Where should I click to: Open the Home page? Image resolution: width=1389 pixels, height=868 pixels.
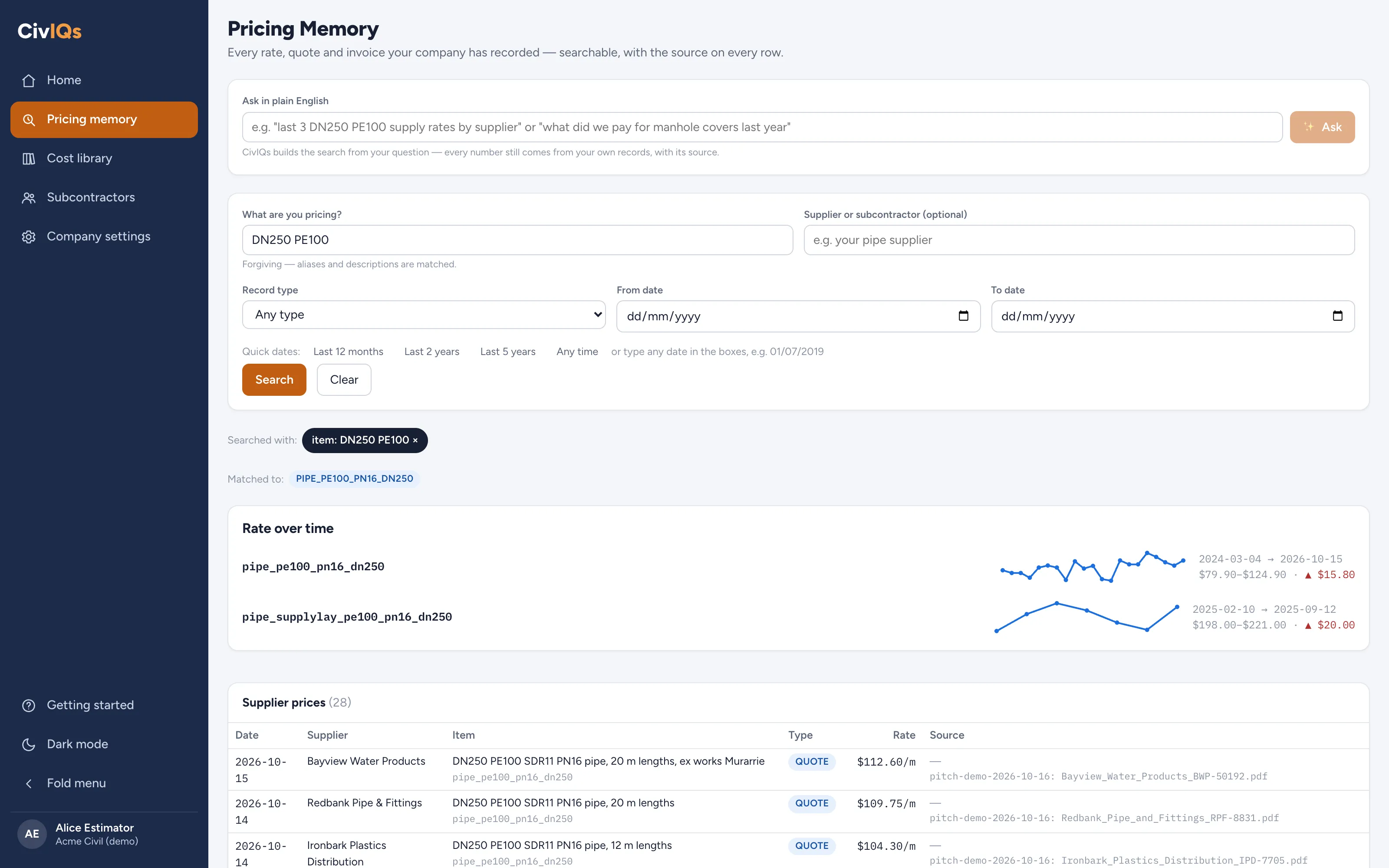pyautogui.click(x=104, y=80)
